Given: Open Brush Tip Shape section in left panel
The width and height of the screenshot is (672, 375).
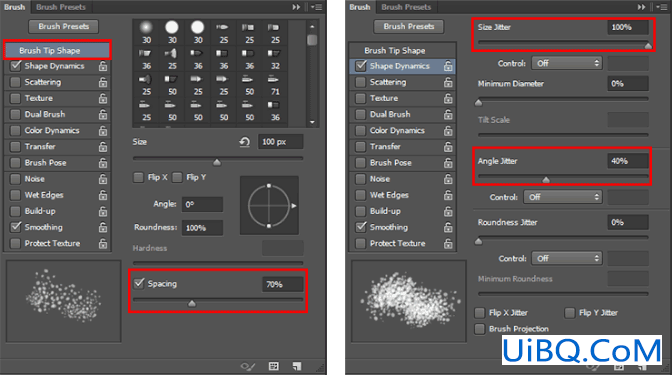Looking at the screenshot, I should click(x=57, y=51).
